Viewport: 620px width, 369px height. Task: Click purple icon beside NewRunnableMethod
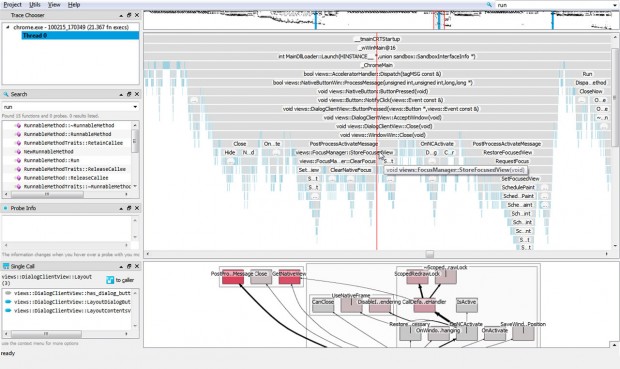[18, 151]
